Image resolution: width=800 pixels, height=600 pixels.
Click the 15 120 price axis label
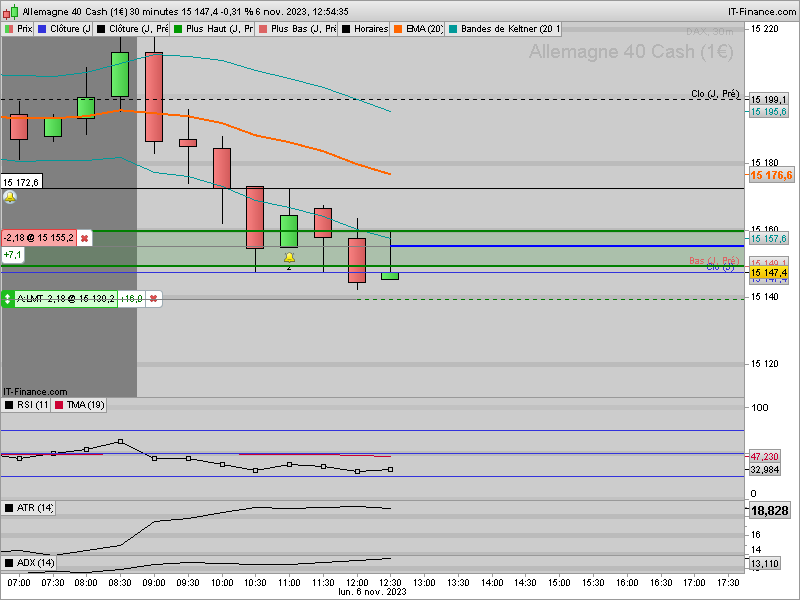(x=764, y=364)
